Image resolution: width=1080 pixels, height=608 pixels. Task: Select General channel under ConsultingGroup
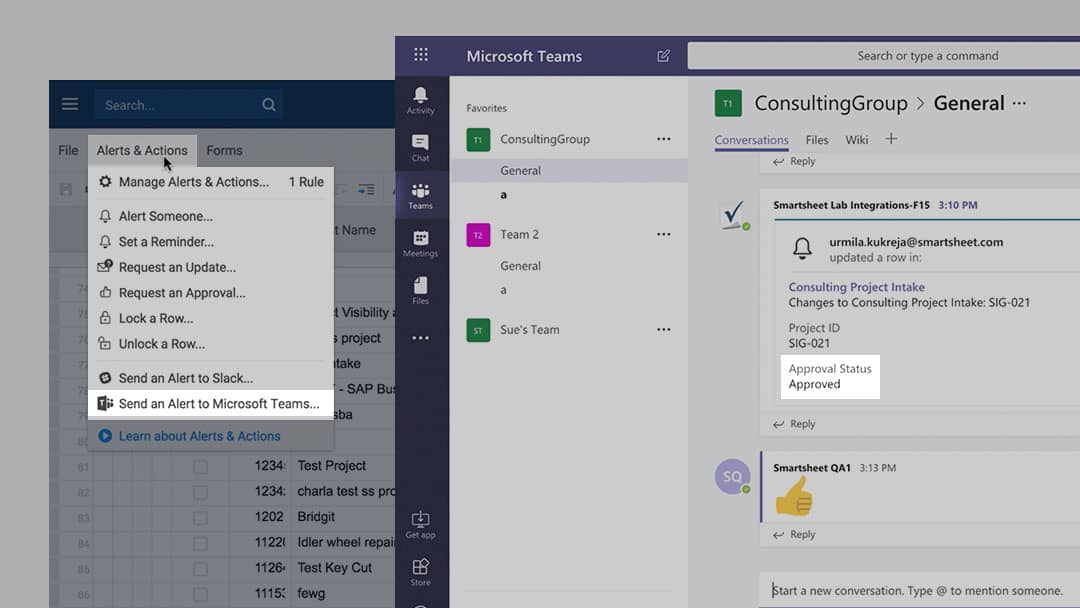point(569,170)
